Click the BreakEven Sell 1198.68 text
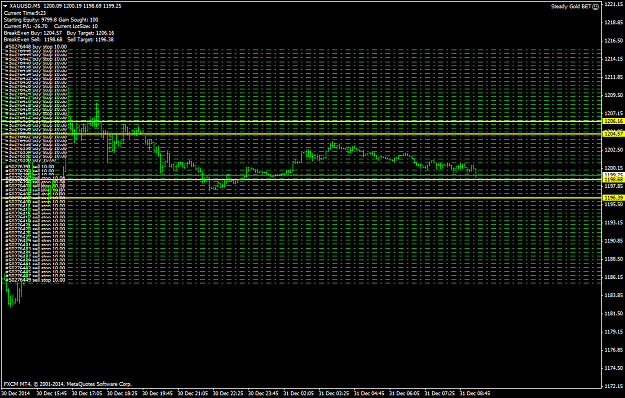The height and width of the screenshot is (398, 625). click(33, 40)
